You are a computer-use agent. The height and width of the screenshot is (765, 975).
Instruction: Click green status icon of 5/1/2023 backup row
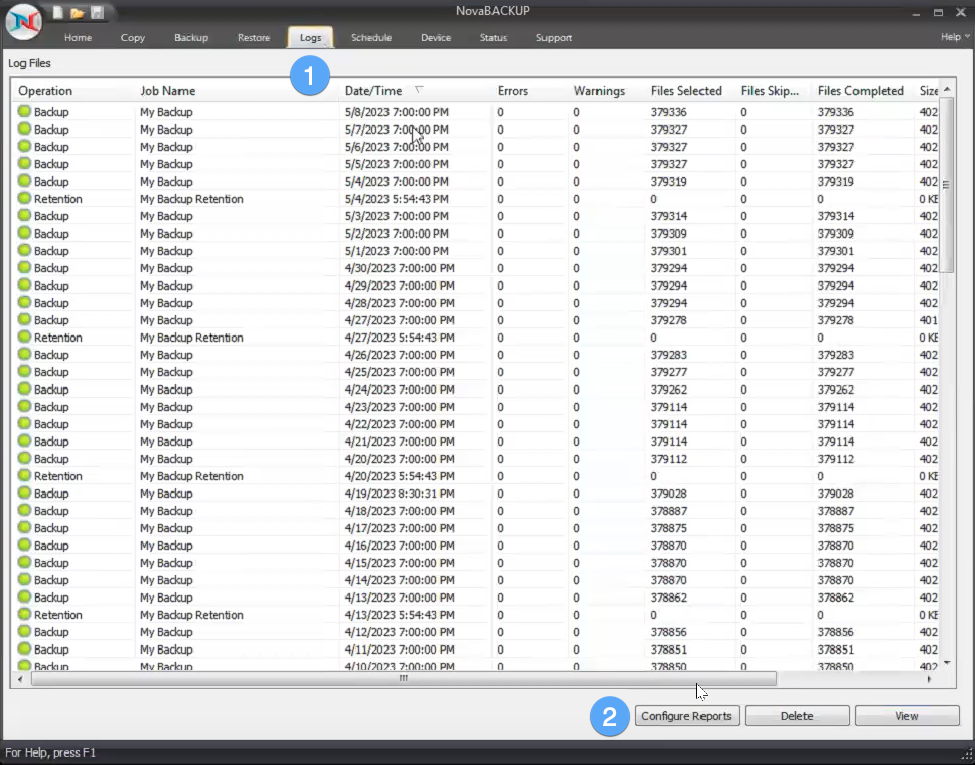pyautogui.click(x=24, y=251)
